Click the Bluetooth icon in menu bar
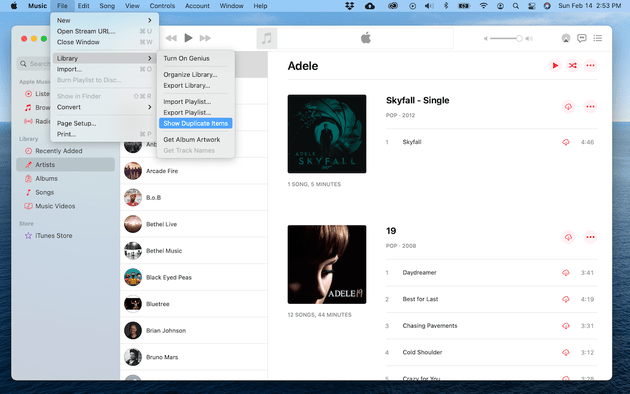Viewport: 630px width, 394px height. click(446, 6)
